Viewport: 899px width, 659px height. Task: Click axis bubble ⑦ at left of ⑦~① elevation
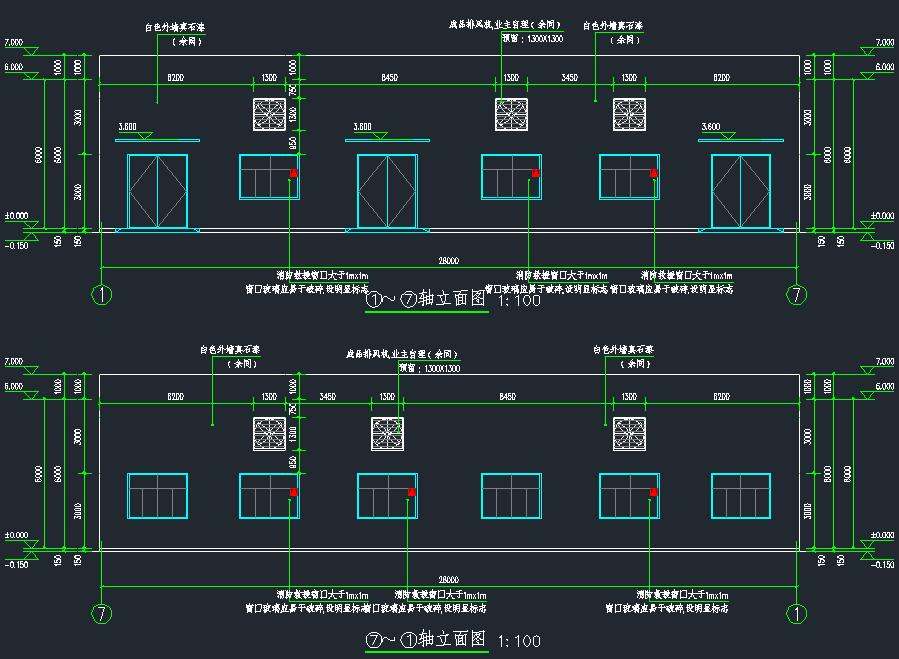click(x=101, y=614)
